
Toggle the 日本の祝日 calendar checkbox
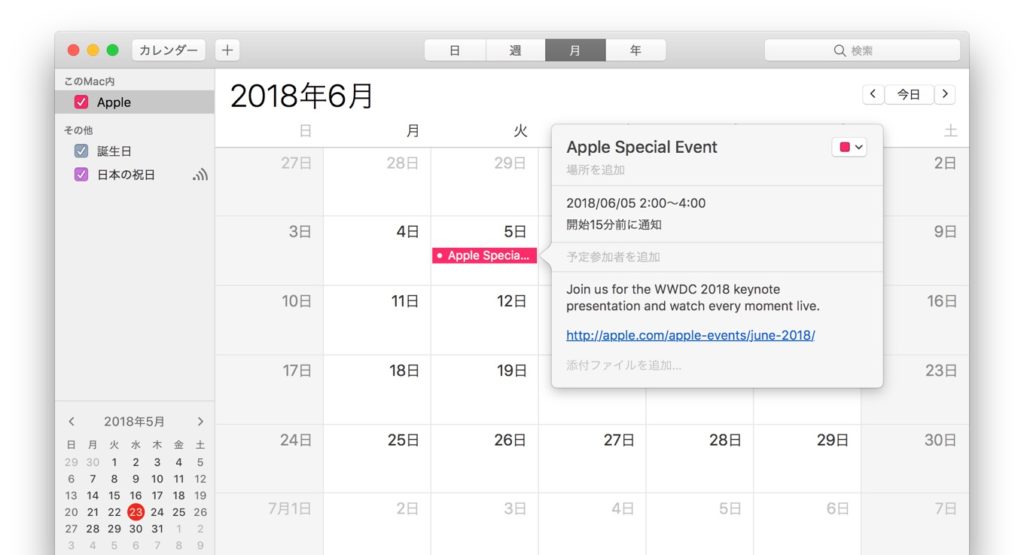82,175
